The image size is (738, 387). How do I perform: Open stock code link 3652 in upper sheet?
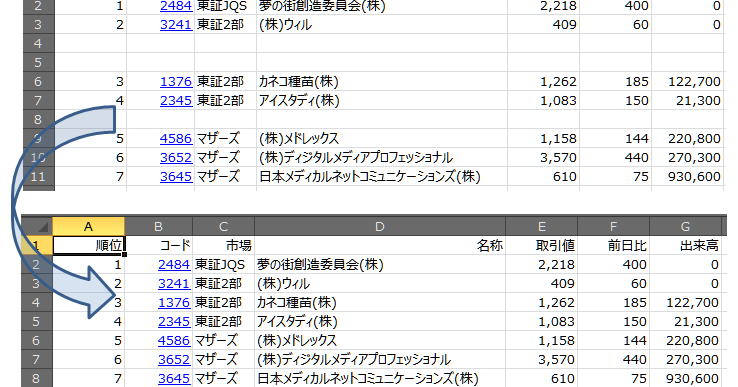tap(176, 157)
